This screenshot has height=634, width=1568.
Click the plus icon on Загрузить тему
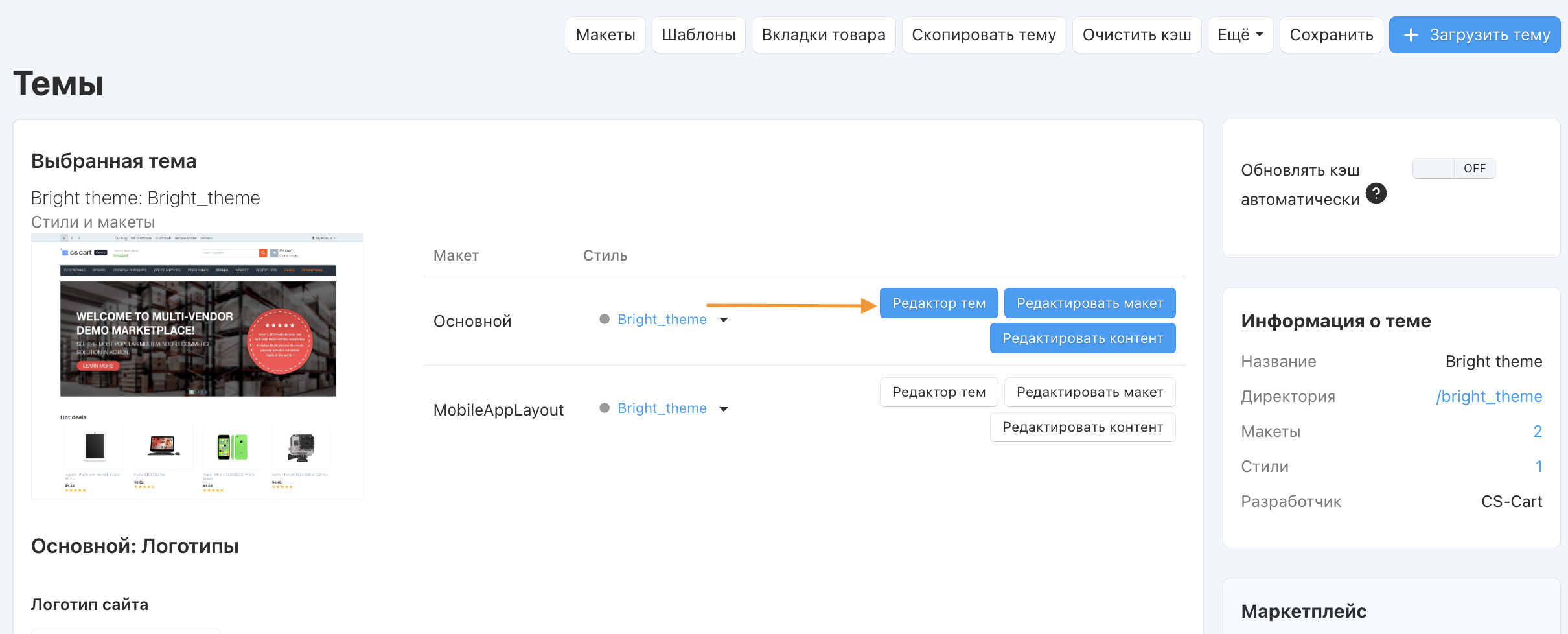1411,35
